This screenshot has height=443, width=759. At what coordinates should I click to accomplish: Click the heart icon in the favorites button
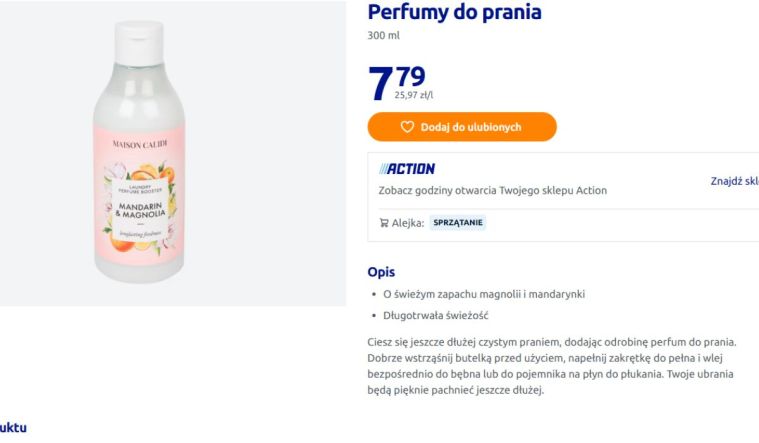[x=407, y=127]
